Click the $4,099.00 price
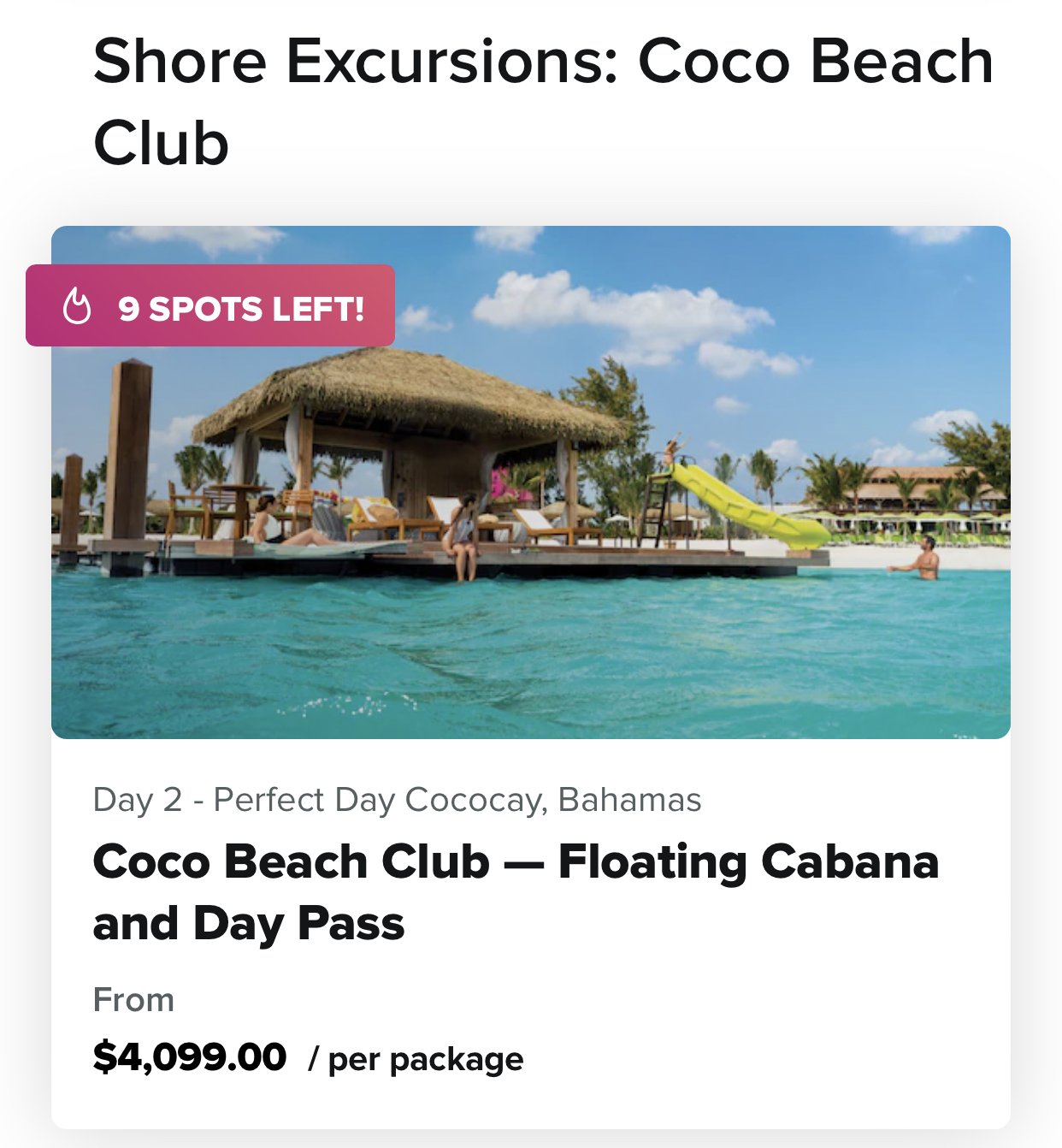The height and width of the screenshot is (1148, 1062). click(x=190, y=1057)
